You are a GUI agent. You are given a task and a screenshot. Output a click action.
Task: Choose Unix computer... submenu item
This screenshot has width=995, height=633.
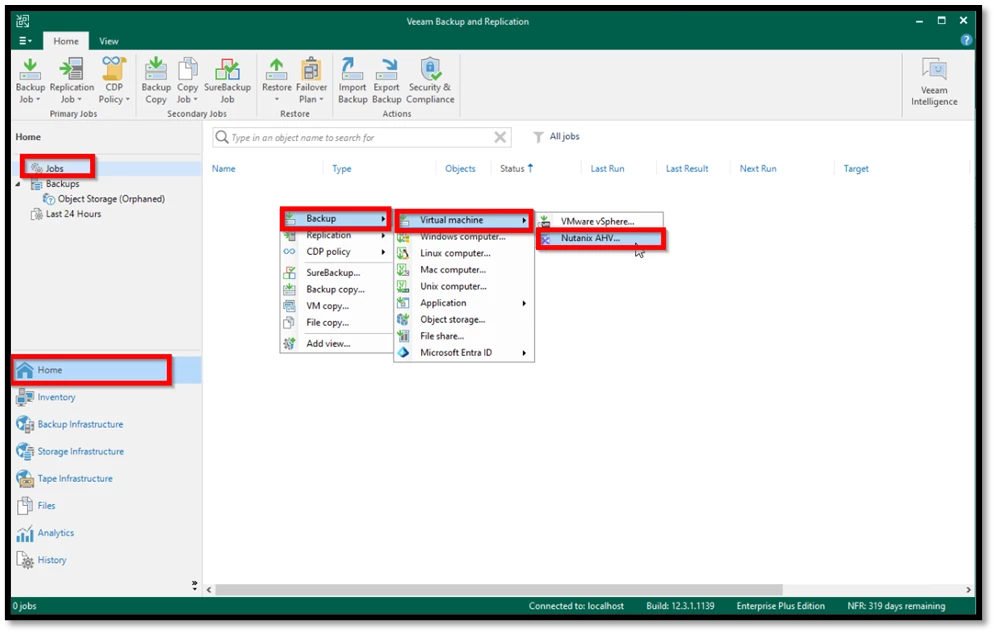coord(464,286)
